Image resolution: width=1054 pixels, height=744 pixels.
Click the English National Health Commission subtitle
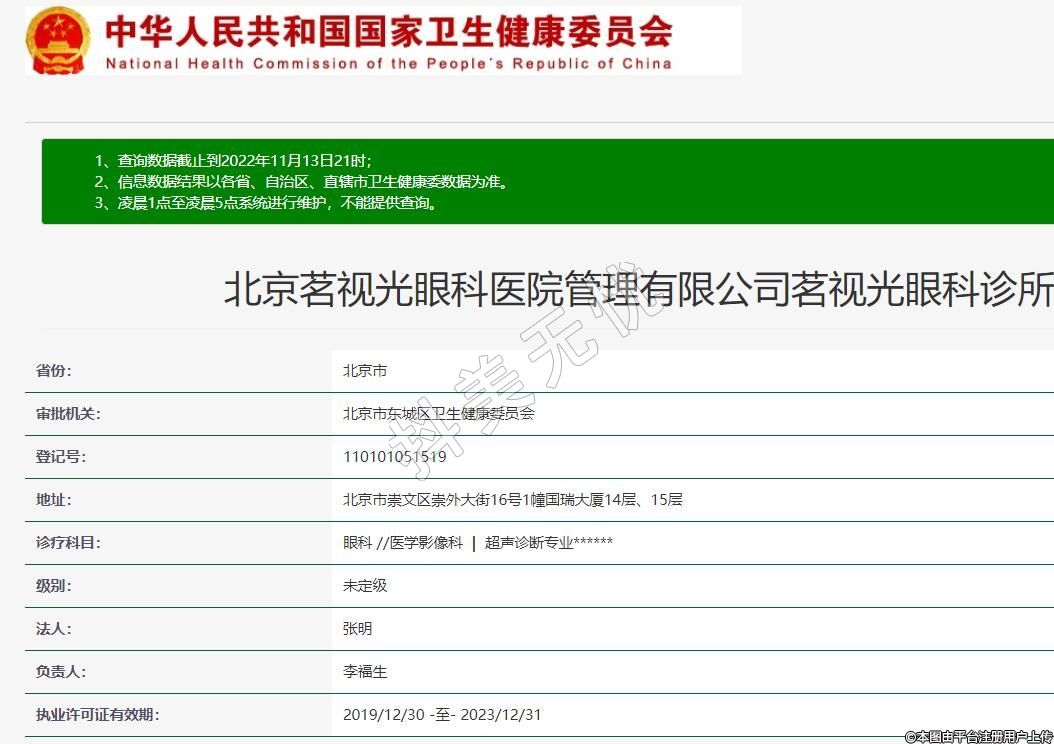[x=388, y=63]
